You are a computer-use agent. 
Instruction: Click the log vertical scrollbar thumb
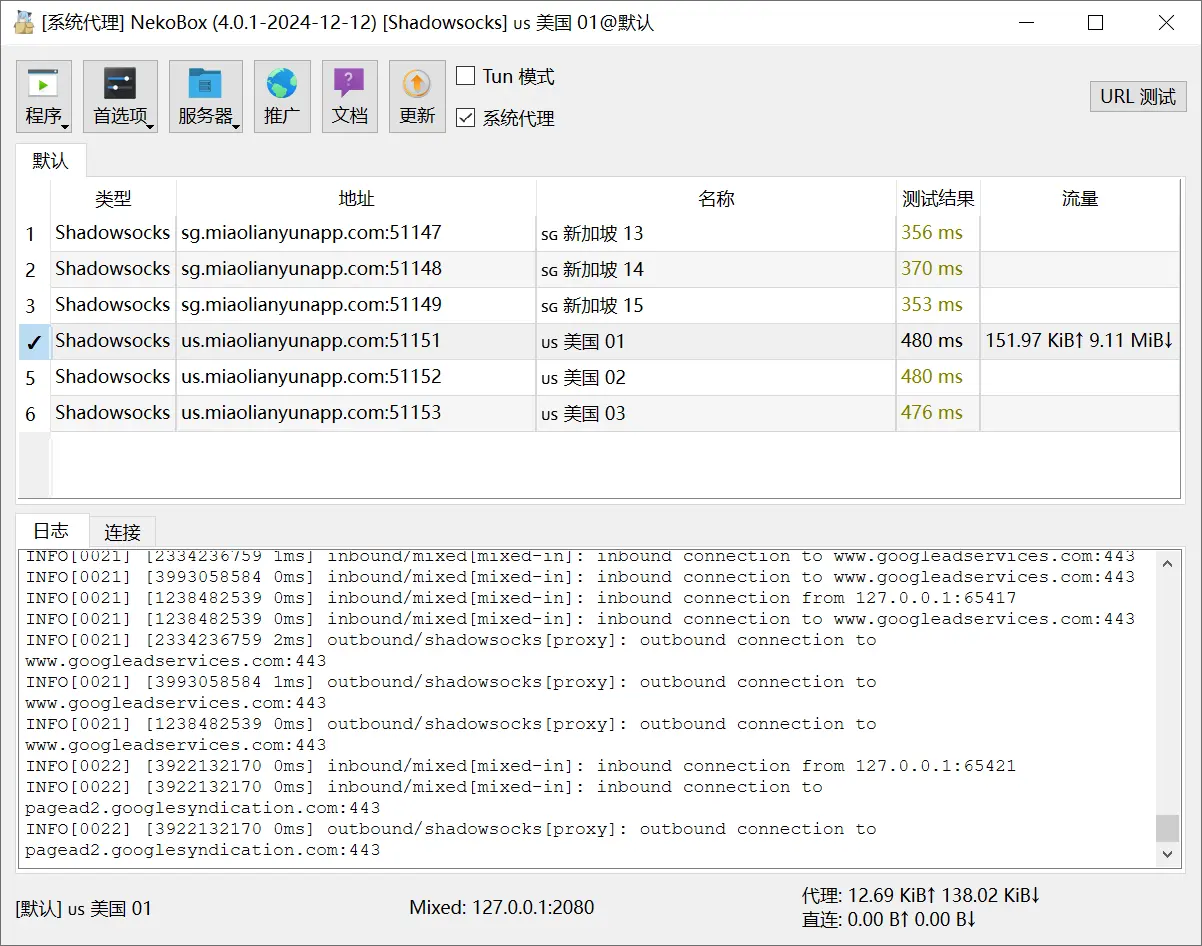[1167, 828]
